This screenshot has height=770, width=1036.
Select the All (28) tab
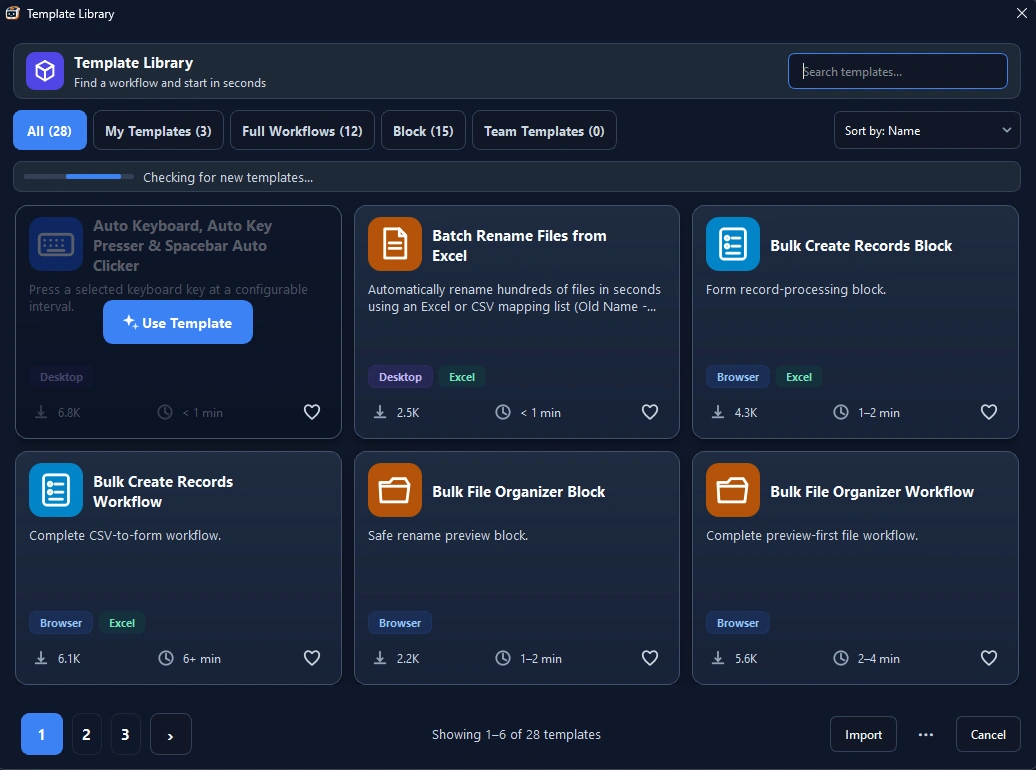[x=50, y=130]
